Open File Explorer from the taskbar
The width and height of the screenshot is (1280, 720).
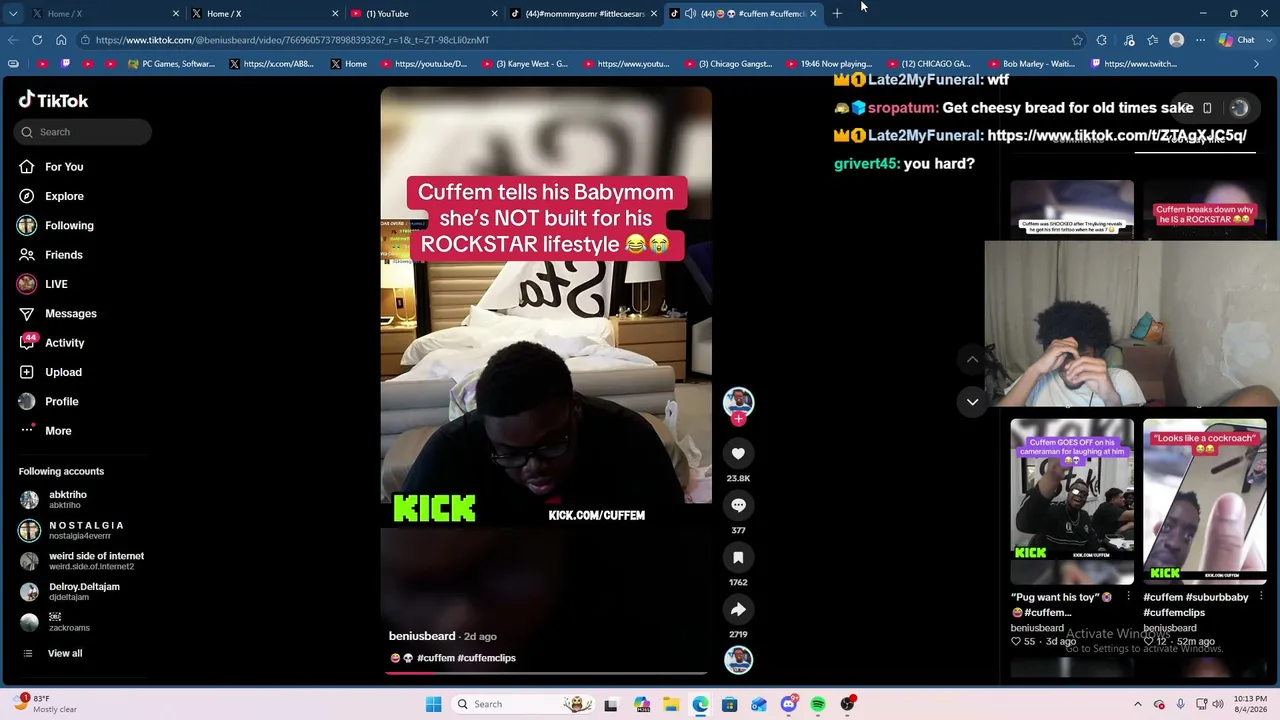pyautogui.click(x=671, y=704)
